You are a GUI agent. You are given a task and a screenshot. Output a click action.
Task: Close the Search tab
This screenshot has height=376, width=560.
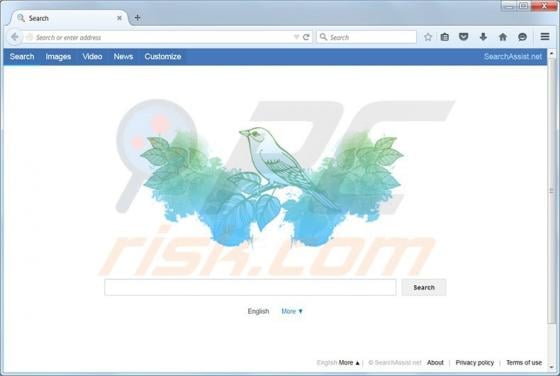tap(119, 18)
